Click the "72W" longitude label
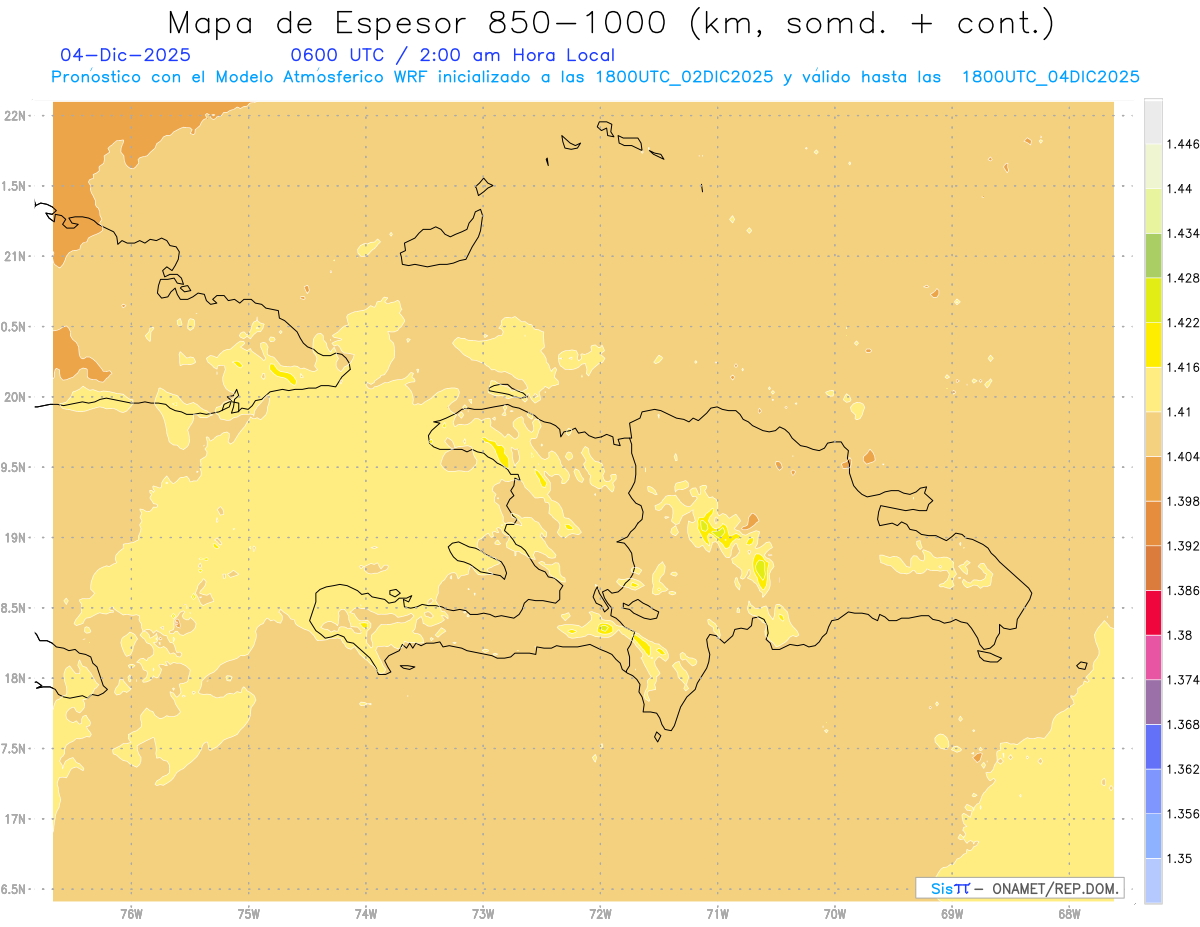The width and height of the screenshot is (1200, 927). click(600, 914)
